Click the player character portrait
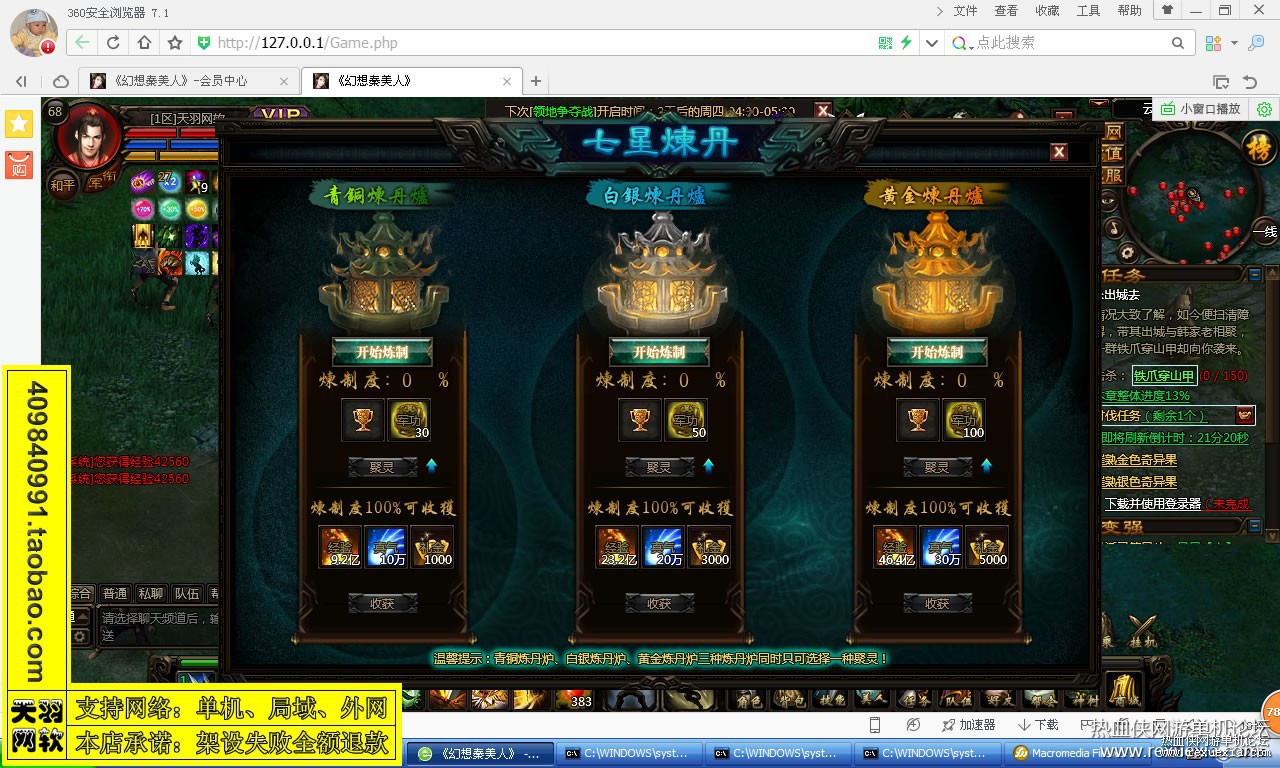Image resolution: width=1280 pixels, height=768 pixels. coord(88,136)
